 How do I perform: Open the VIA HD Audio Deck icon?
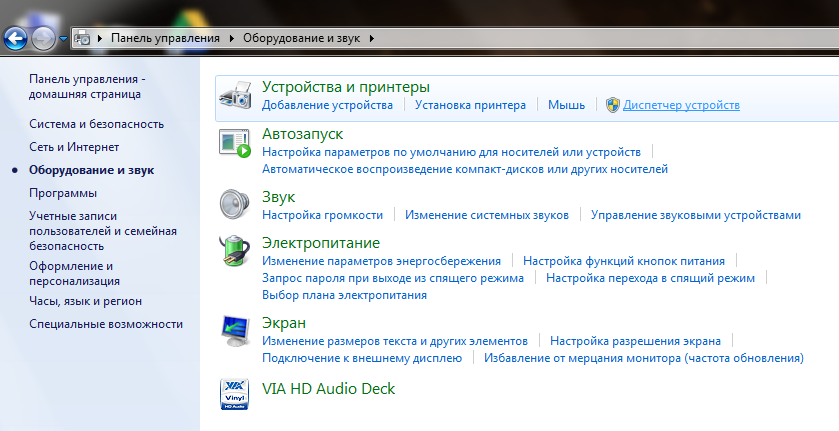pos(235,394)
